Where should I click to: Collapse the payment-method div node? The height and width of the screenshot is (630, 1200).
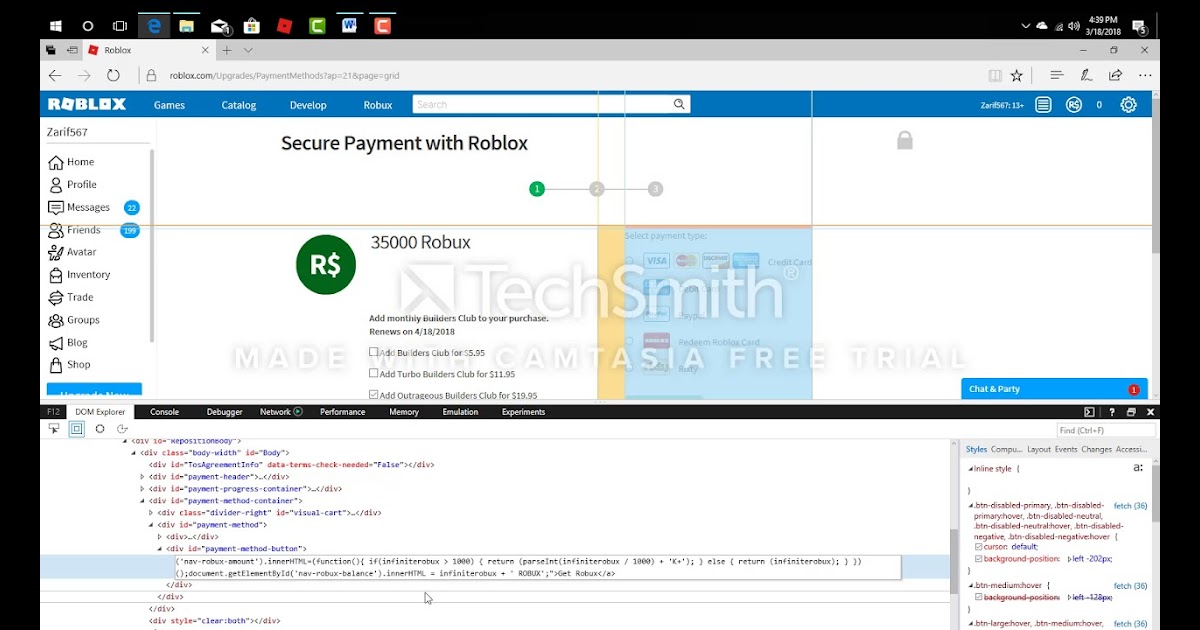(x=151, y=525)
